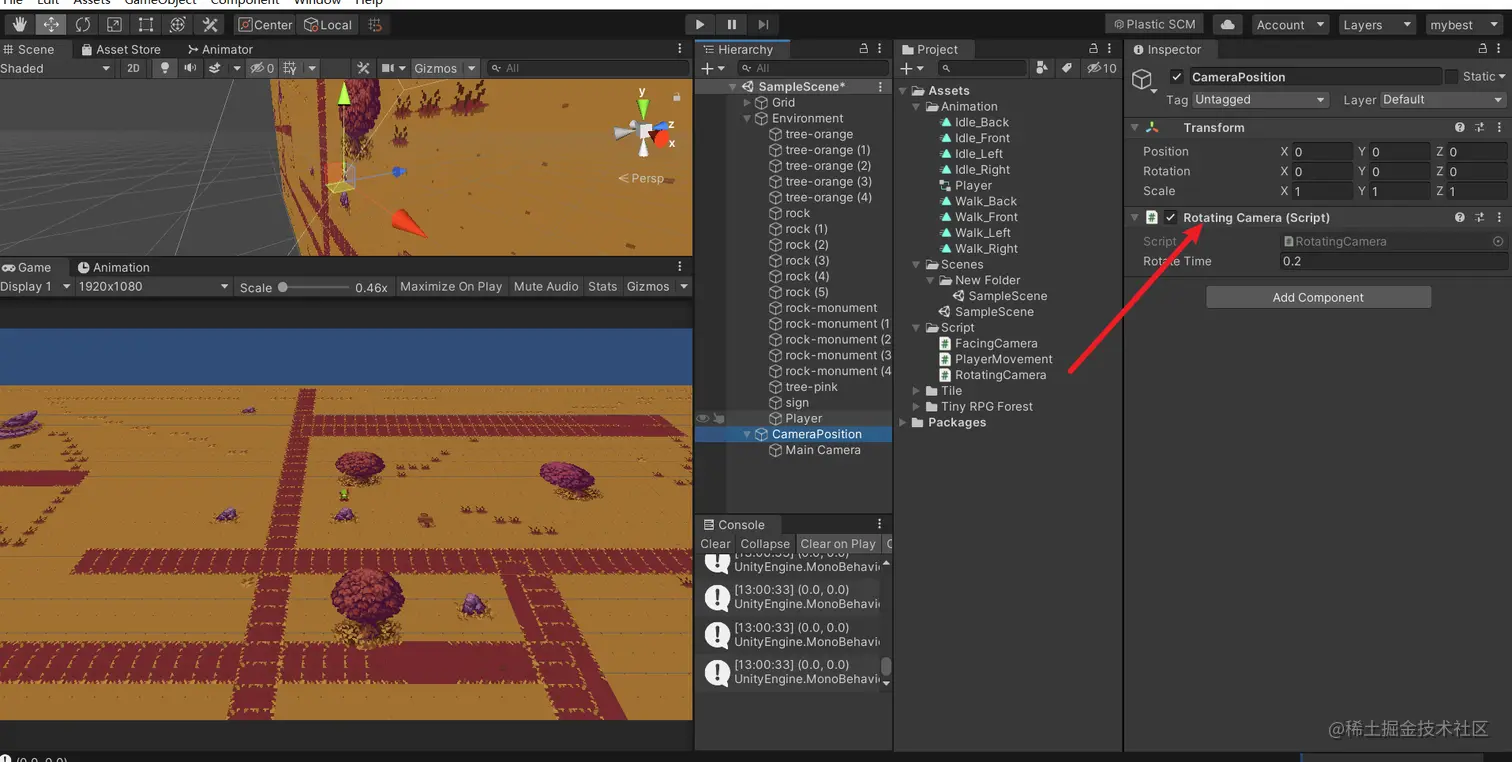
Task: Open Layers dropdown
Action: click(x=1377, y=24)
